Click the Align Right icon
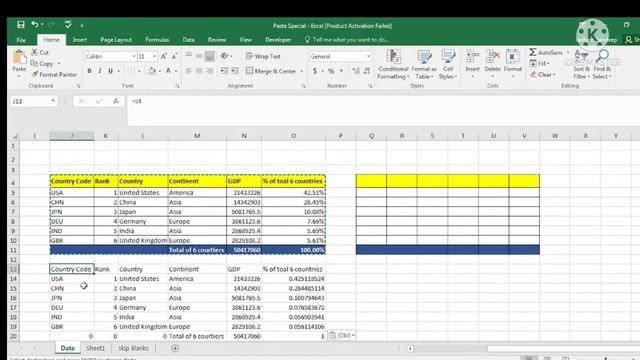 coord(209,71)
